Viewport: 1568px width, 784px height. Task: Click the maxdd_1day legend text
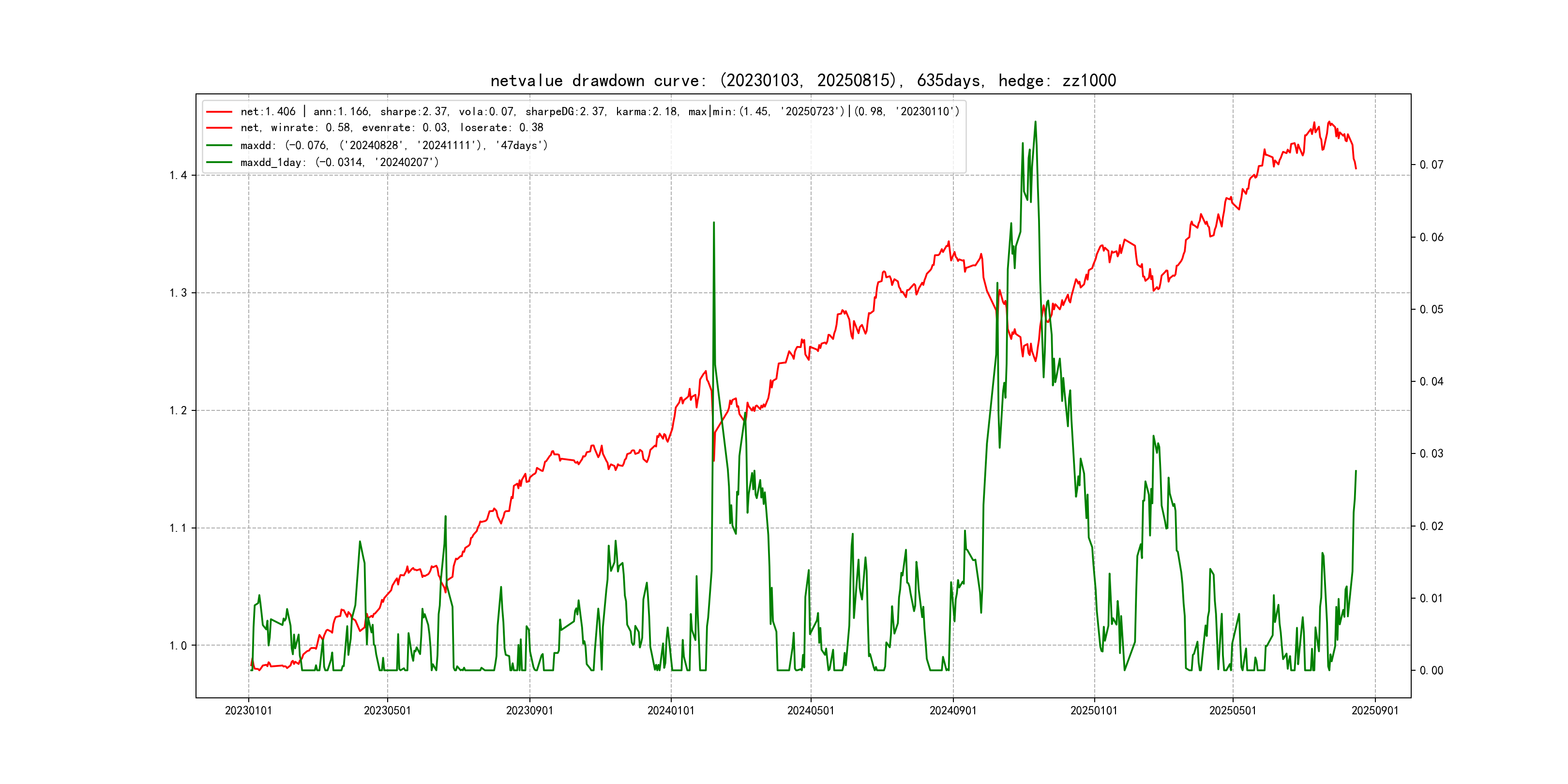point(339,163)
